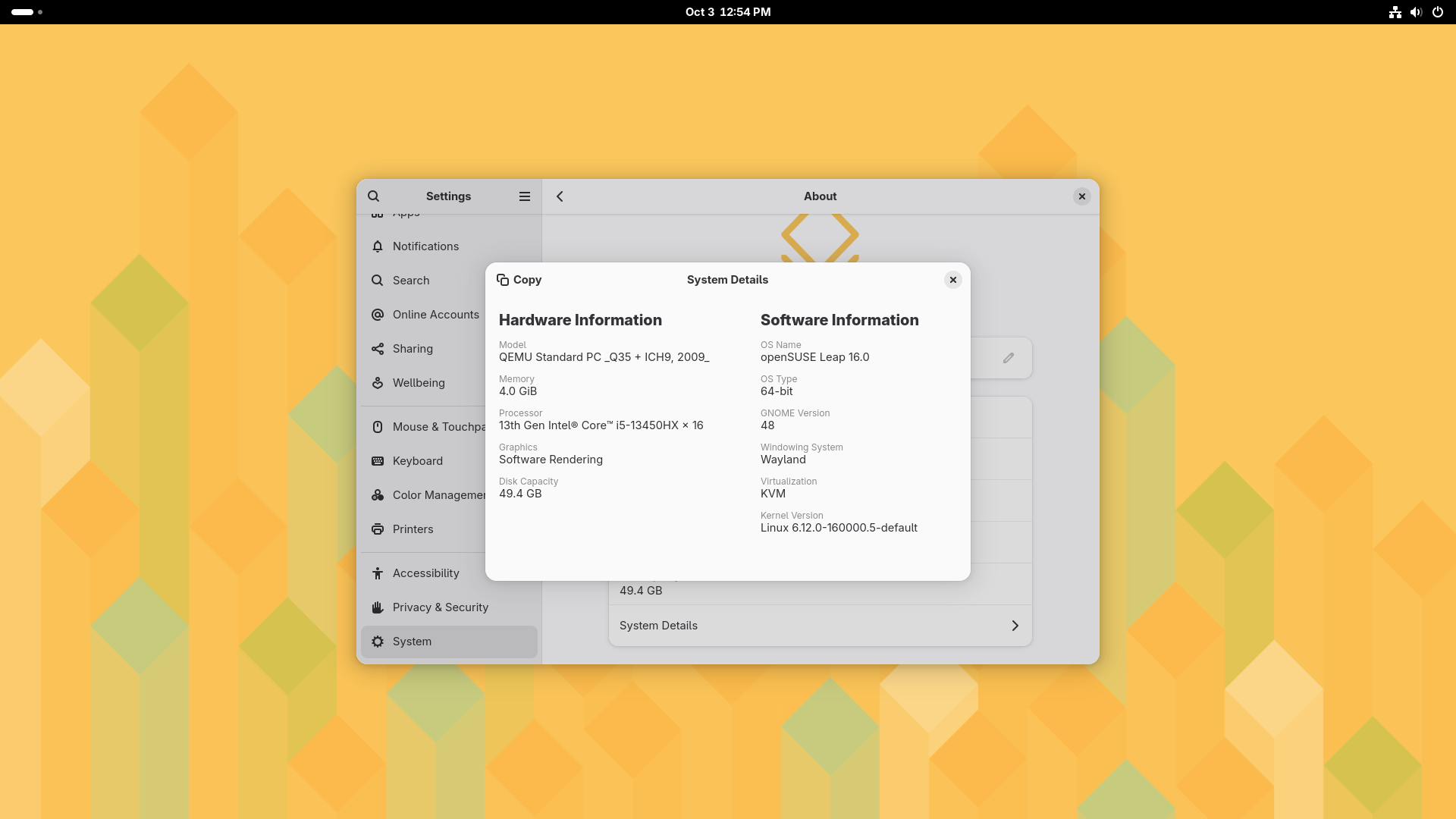The width and height of the screenshot is (1456, 819).
Task: Open the Settings search icon
Action: [x=374, y=196]
